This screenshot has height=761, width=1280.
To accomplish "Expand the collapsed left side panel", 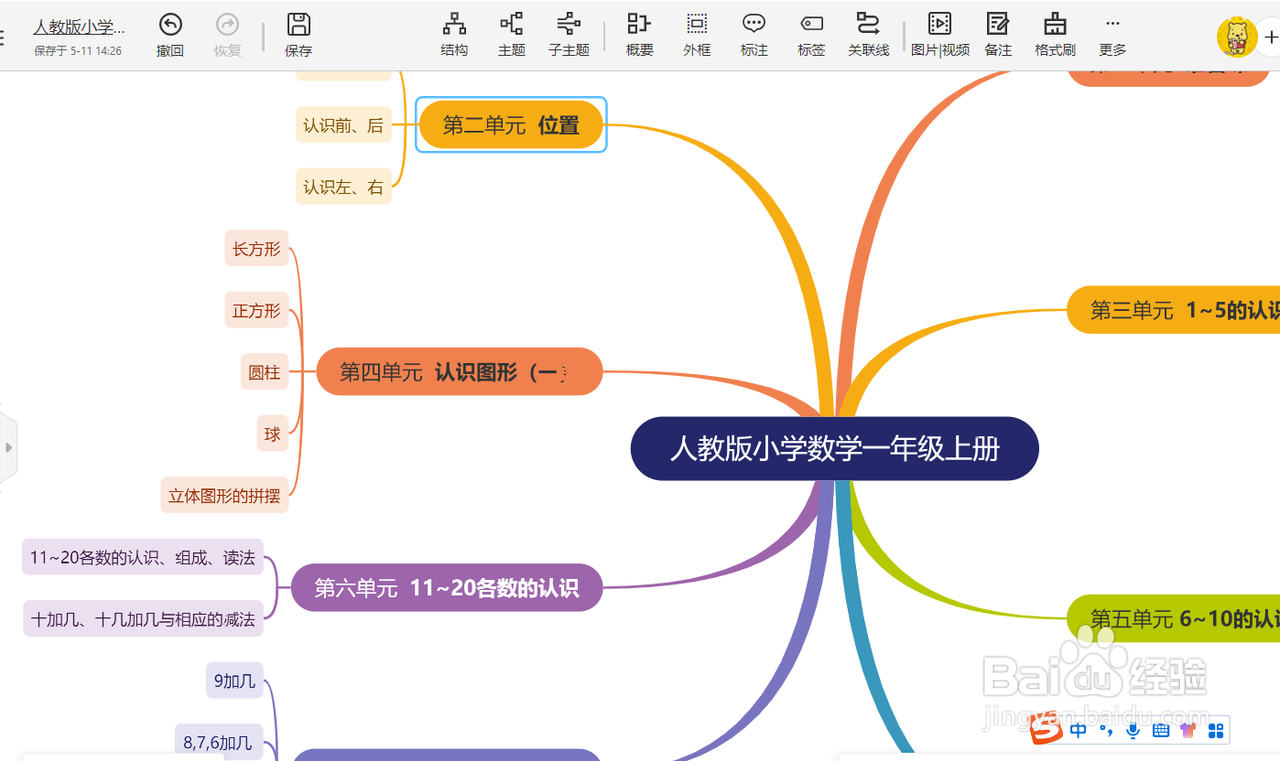I will pos(10,448).
